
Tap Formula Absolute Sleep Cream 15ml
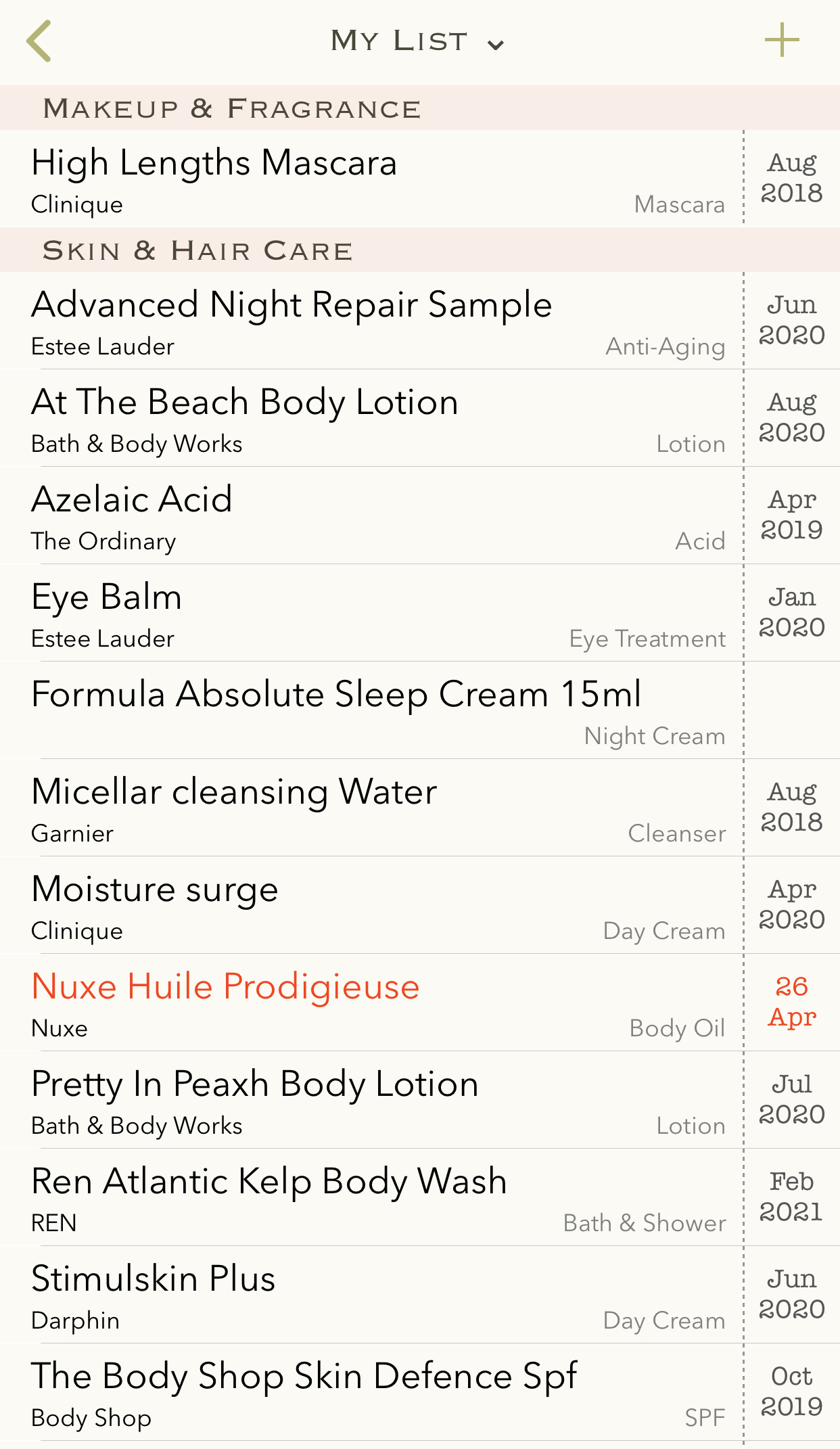(x=336, y=695)
